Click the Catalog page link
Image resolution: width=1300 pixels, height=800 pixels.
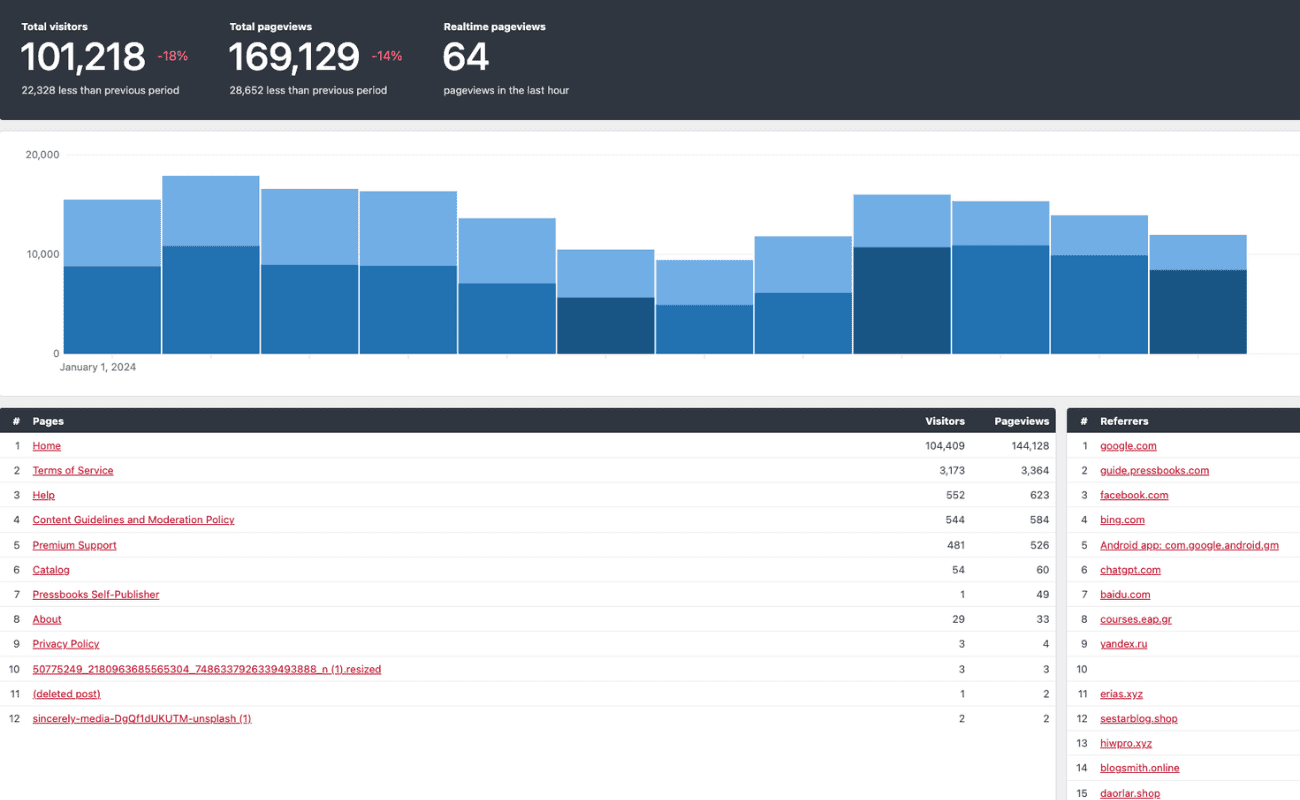[x=51, y=570]
